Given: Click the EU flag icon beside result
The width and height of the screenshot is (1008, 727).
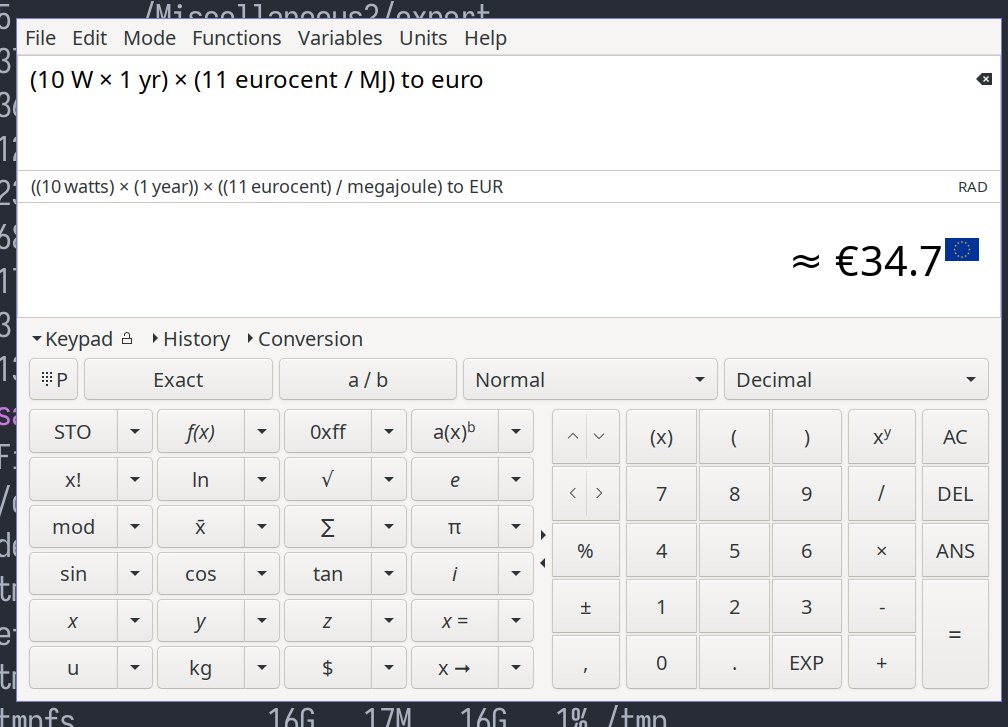Looking at the screenshot, I should 961,250.
